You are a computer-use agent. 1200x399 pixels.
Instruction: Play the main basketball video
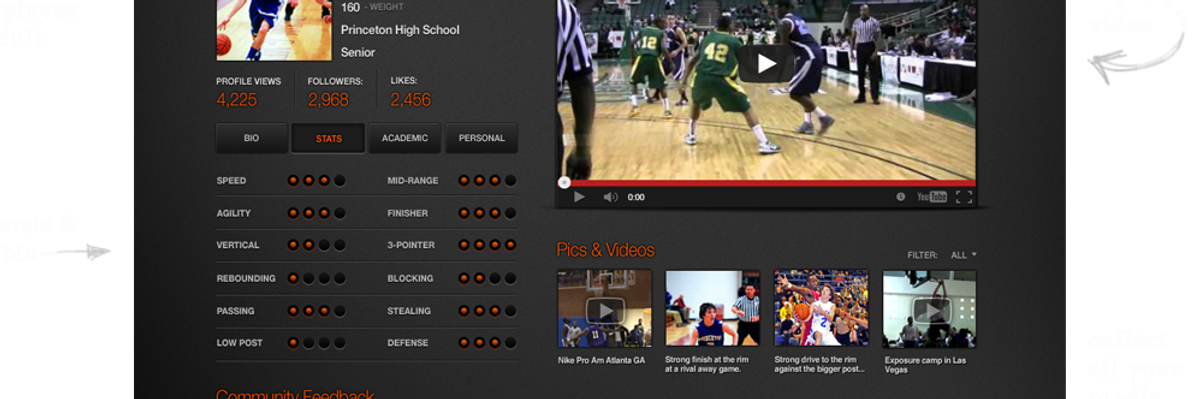(766, 64)
